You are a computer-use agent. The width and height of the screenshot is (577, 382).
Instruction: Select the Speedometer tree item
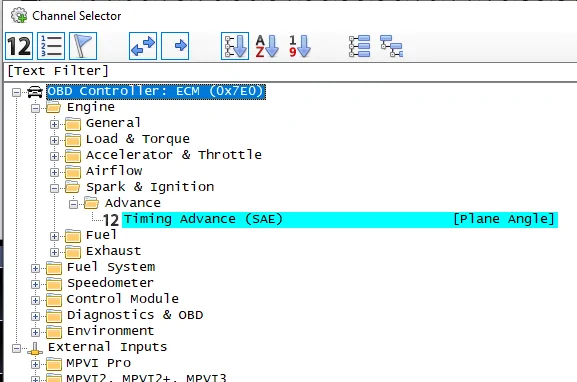pyautogui.click(x=110, y=283)
